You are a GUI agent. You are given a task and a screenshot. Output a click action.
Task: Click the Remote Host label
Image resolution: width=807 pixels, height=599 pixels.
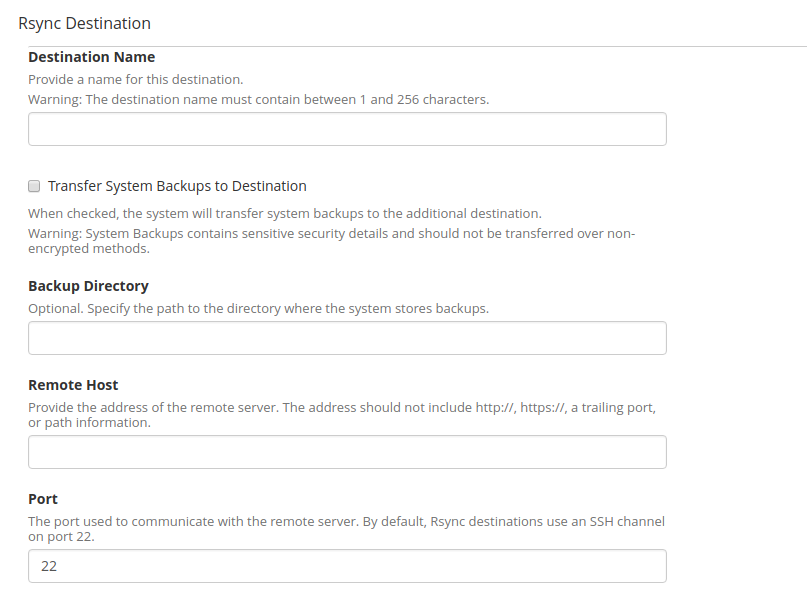(73, 384)
